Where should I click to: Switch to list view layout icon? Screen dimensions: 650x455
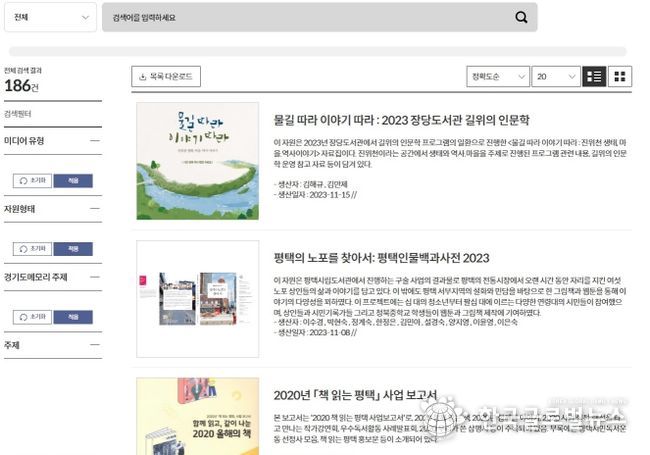(594, 76)
